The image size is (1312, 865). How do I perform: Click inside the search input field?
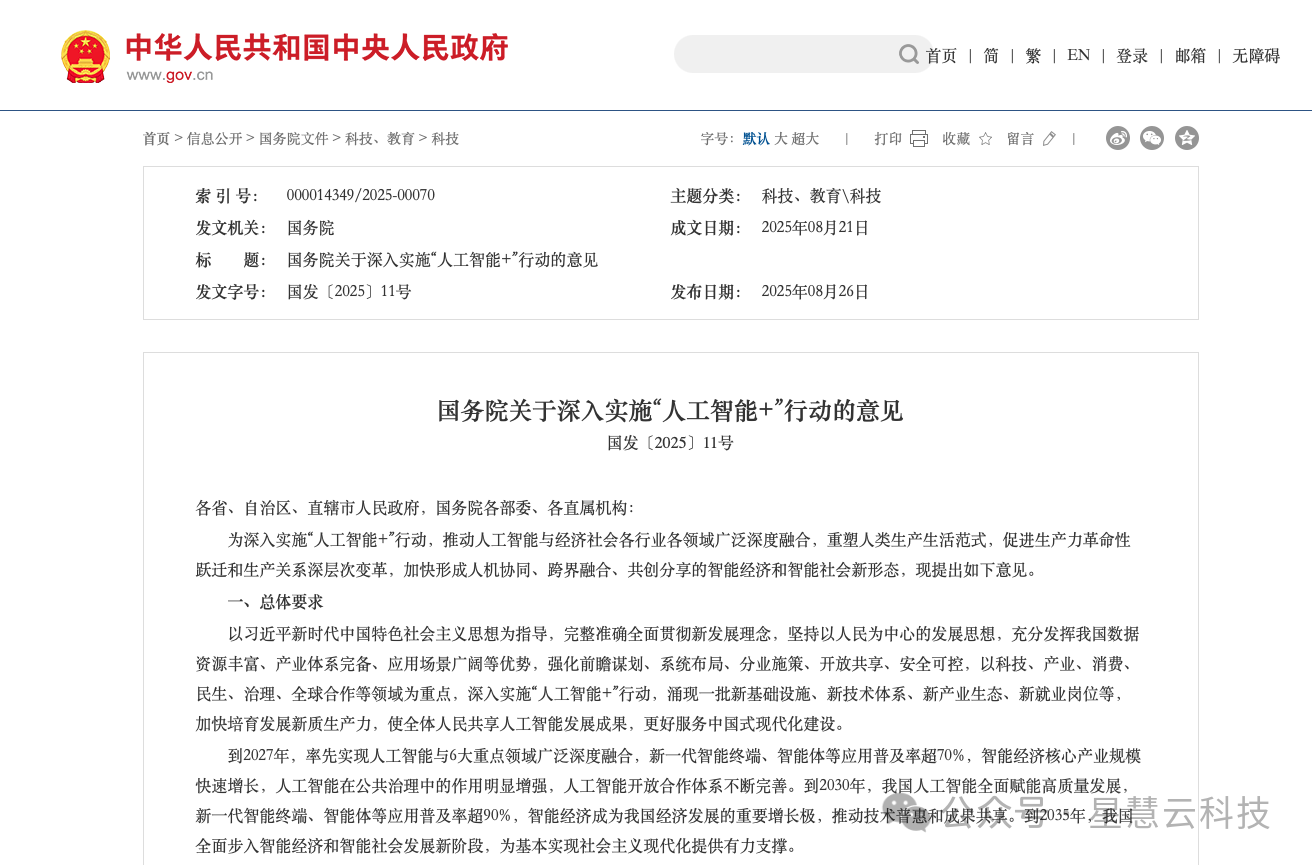[x=790, y=54]
